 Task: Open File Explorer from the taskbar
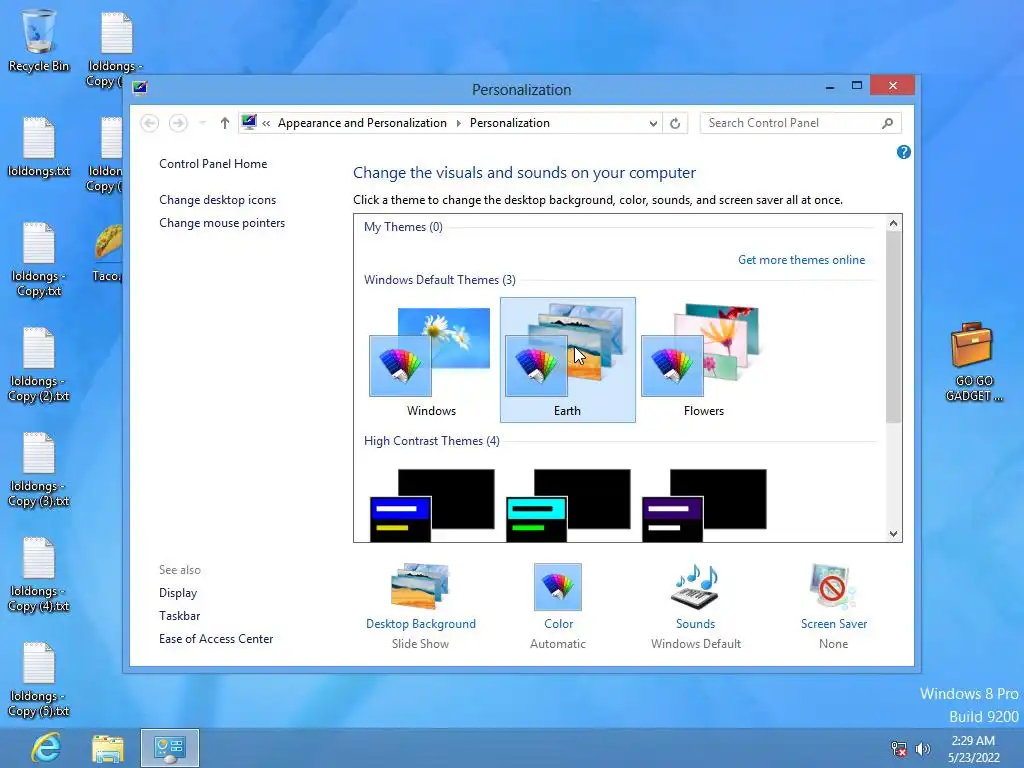tap(107, 748)
